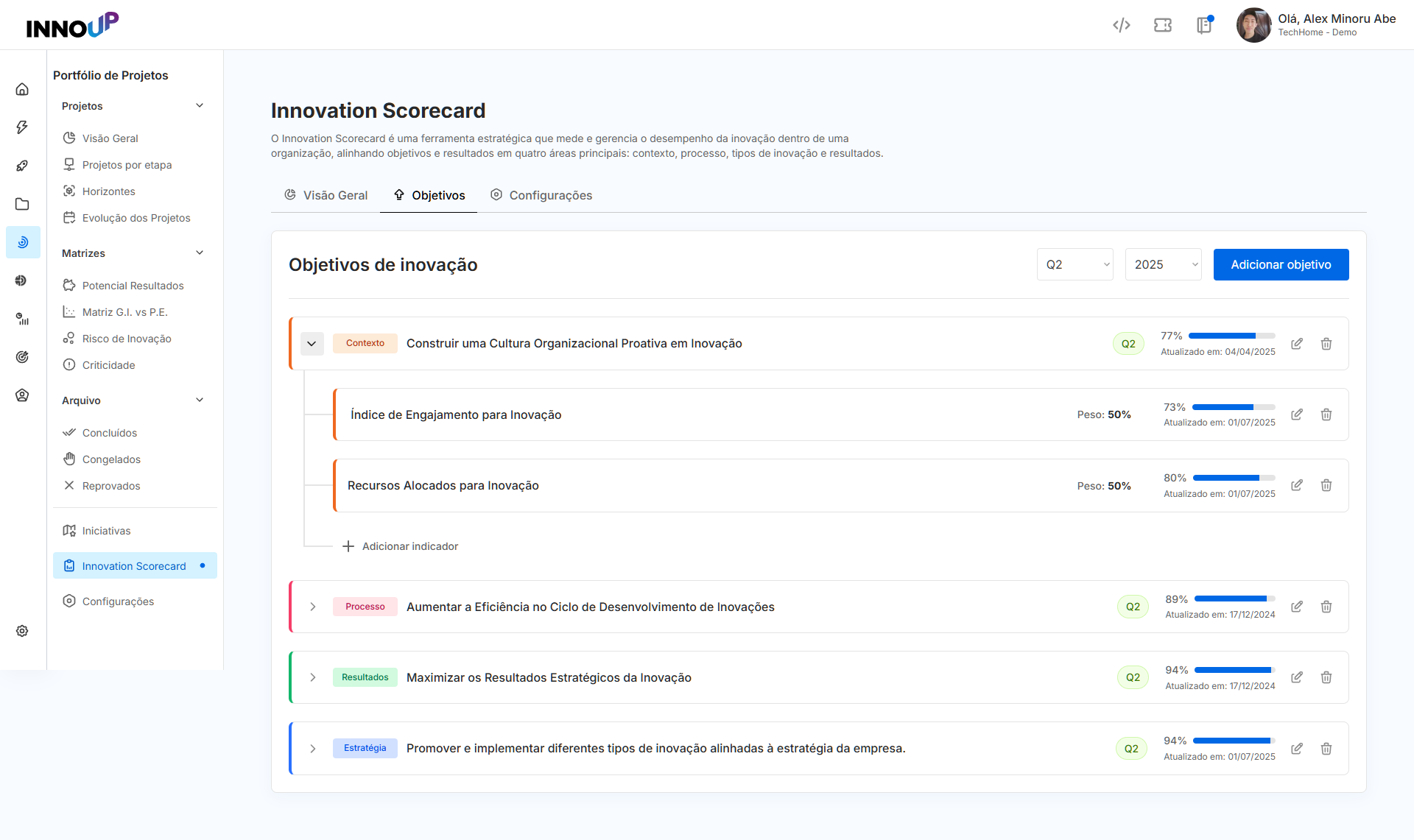Expand the Resultados objective

[x=313, y=677]
